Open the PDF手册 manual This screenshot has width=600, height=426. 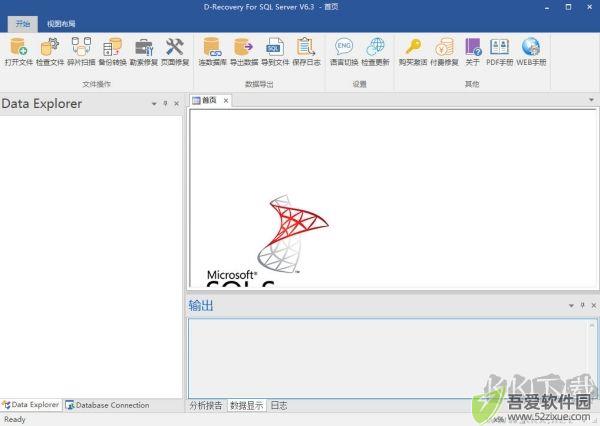499,52
